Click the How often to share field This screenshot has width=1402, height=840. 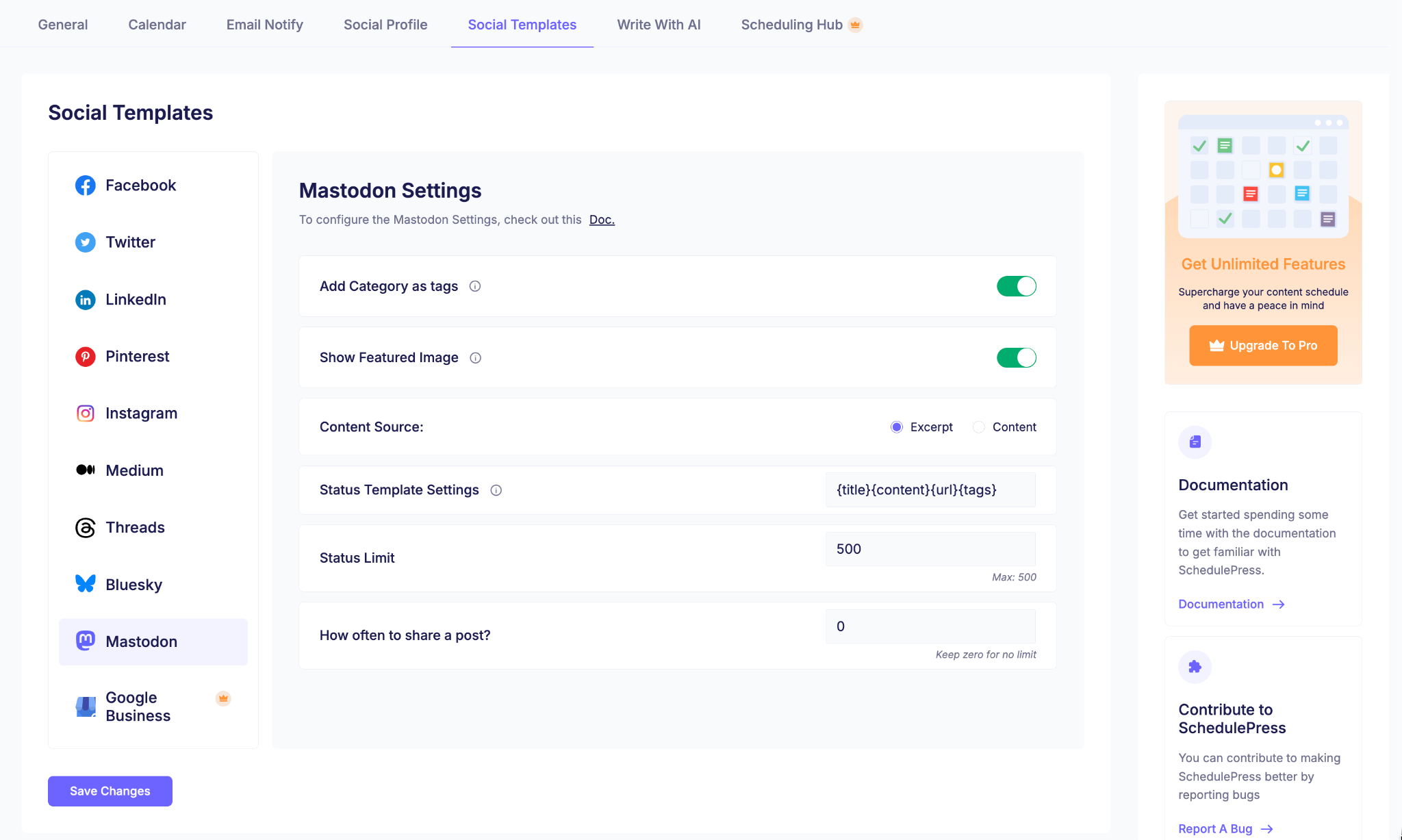click(931, 626)
